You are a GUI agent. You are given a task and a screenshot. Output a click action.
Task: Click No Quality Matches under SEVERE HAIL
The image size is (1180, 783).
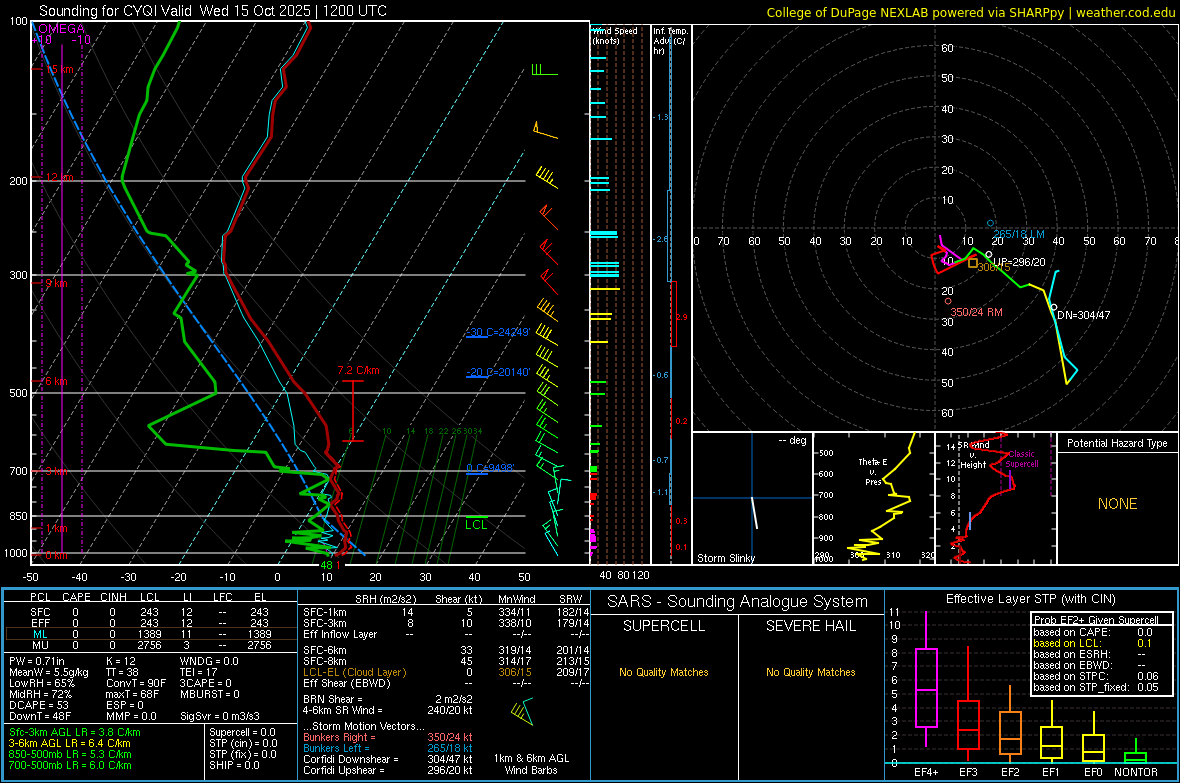pos(810,672)
